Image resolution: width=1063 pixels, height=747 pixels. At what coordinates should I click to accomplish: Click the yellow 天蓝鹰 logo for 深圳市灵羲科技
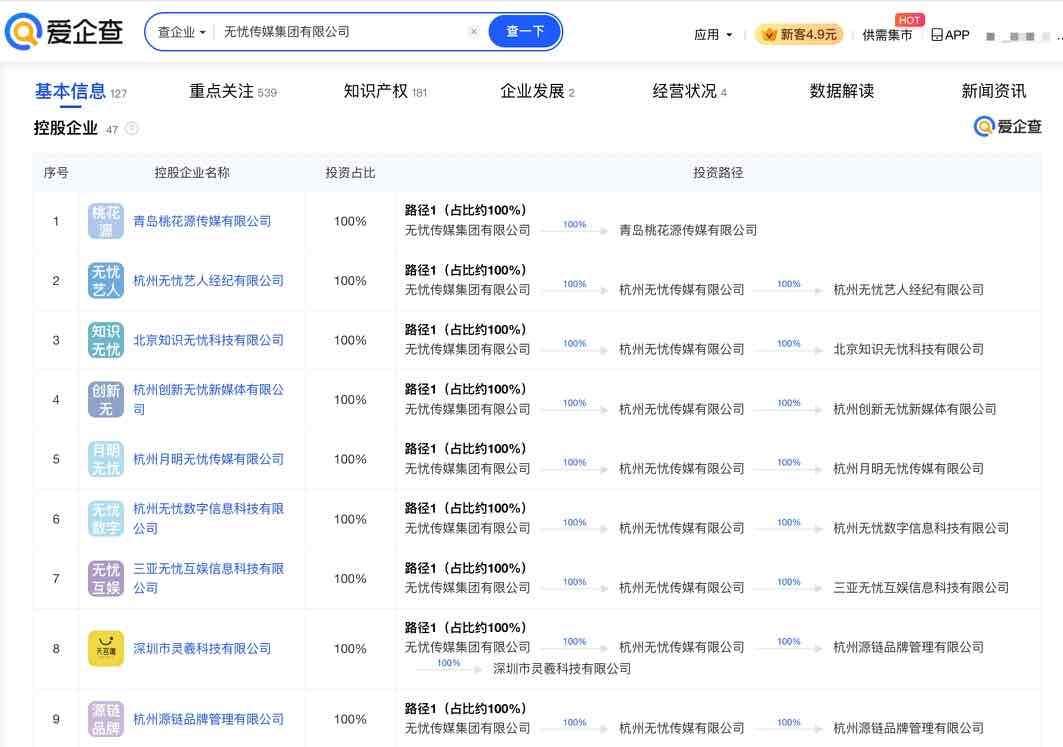pos(106,649)
